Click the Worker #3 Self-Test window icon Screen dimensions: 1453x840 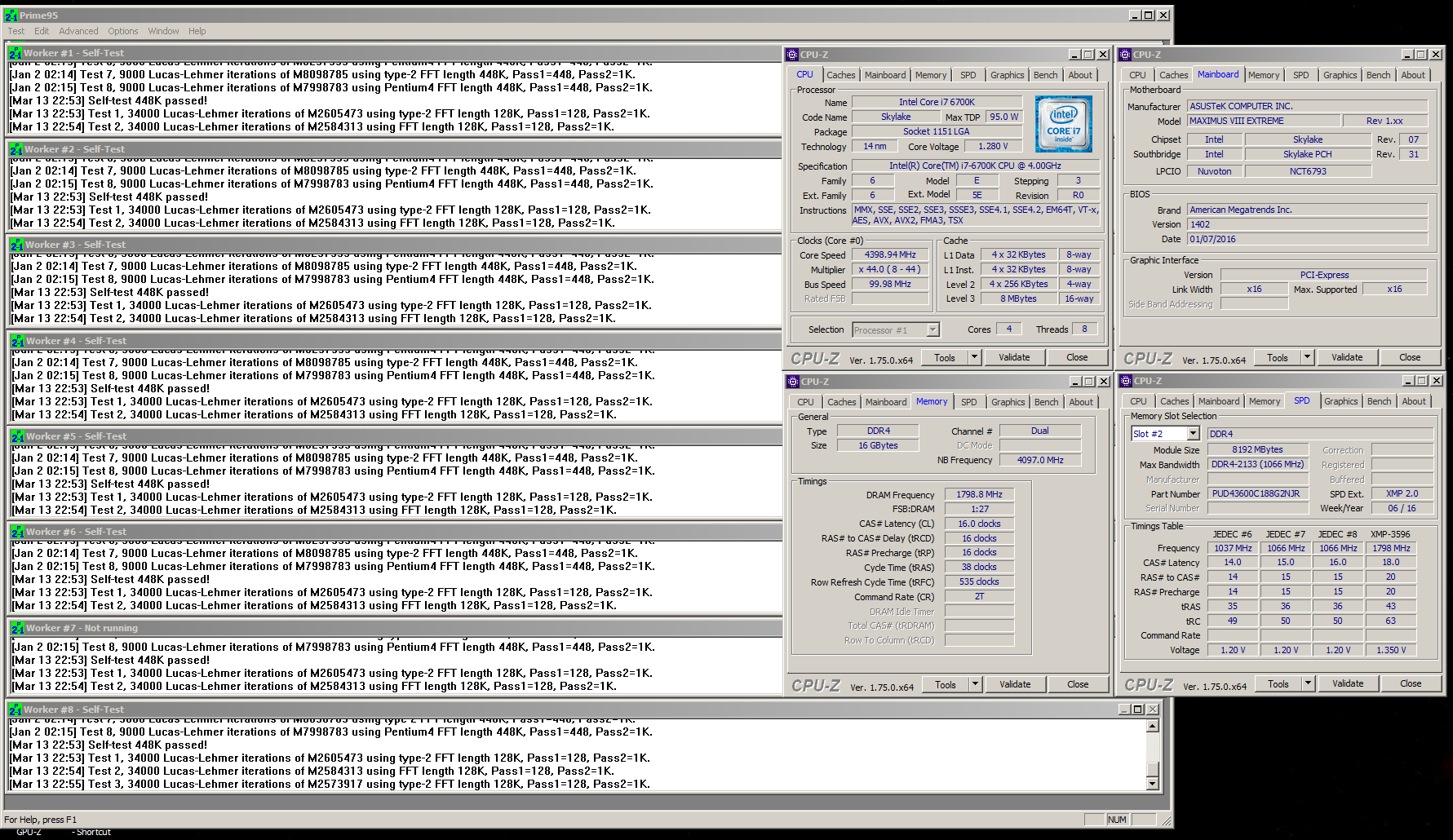[x=16, y=245]
